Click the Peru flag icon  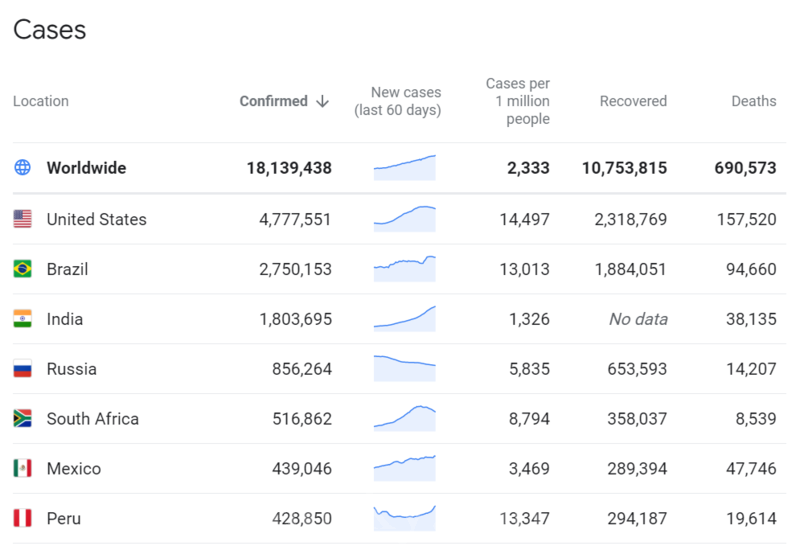22,519
